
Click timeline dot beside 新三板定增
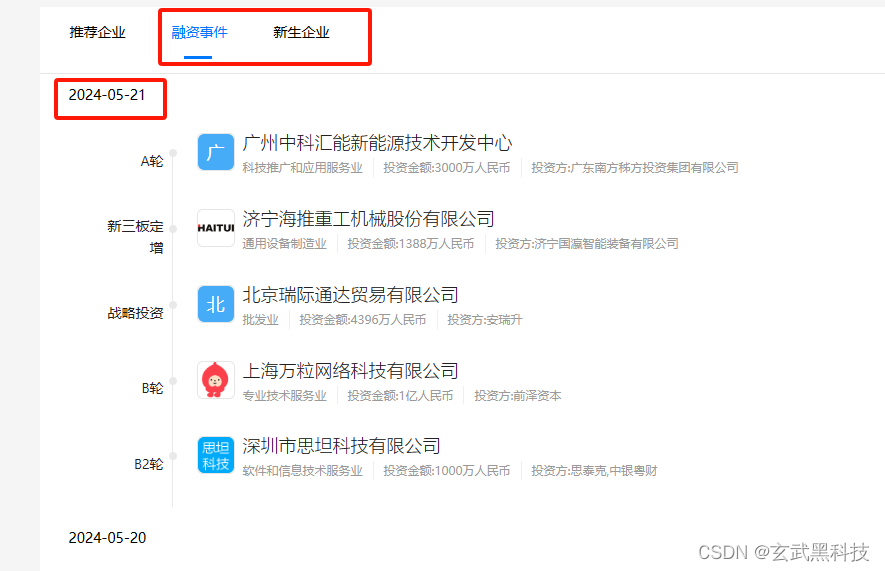point(173,229)
